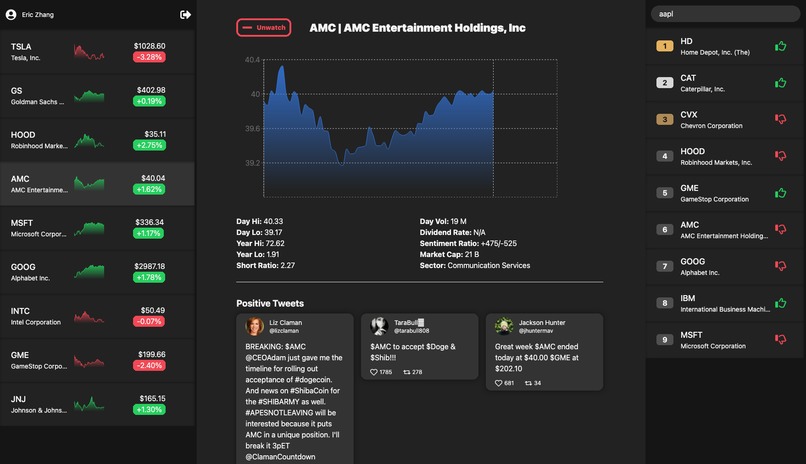The width and height of the screenshot is (806, 464).
Task: Click the like heart on TaraBull's tweet
Action: point(374,372)
